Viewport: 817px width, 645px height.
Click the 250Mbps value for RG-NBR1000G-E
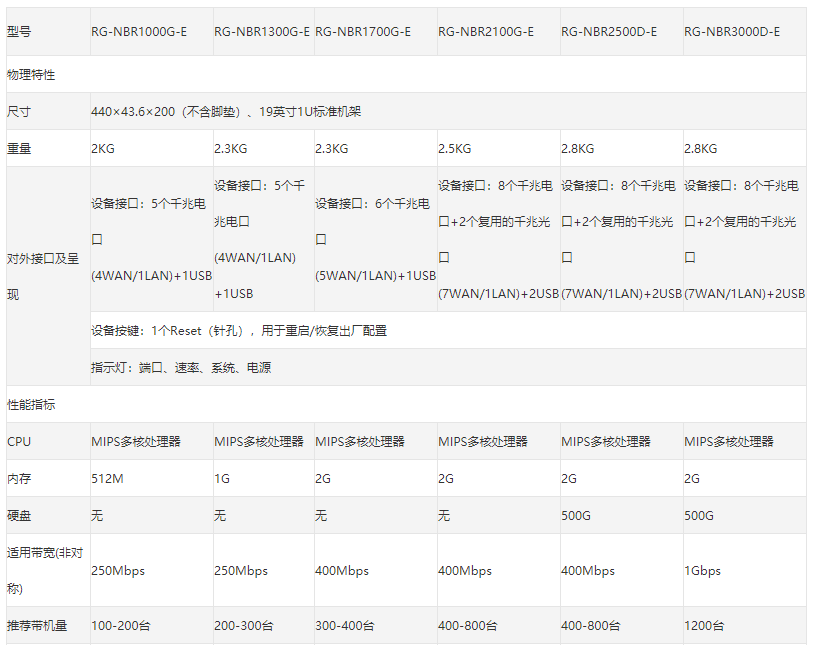tap(118, 571)
